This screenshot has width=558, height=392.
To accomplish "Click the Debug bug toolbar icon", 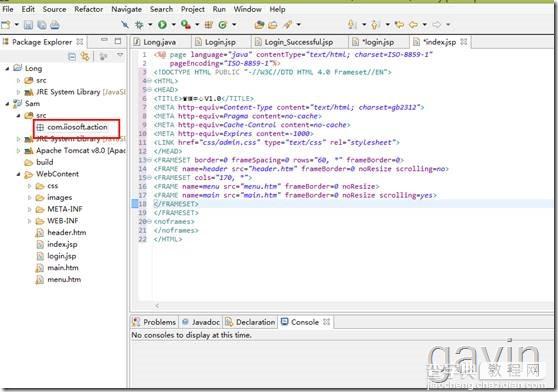I will 139,25.
